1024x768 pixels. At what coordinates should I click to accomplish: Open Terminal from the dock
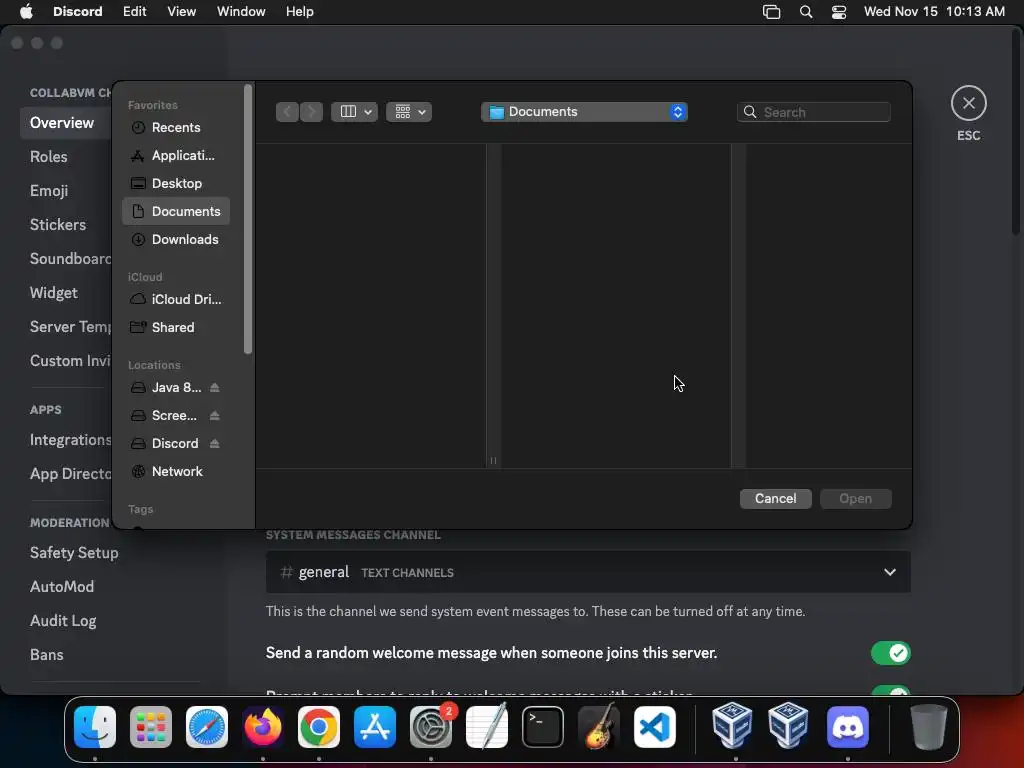pos(543,727)
